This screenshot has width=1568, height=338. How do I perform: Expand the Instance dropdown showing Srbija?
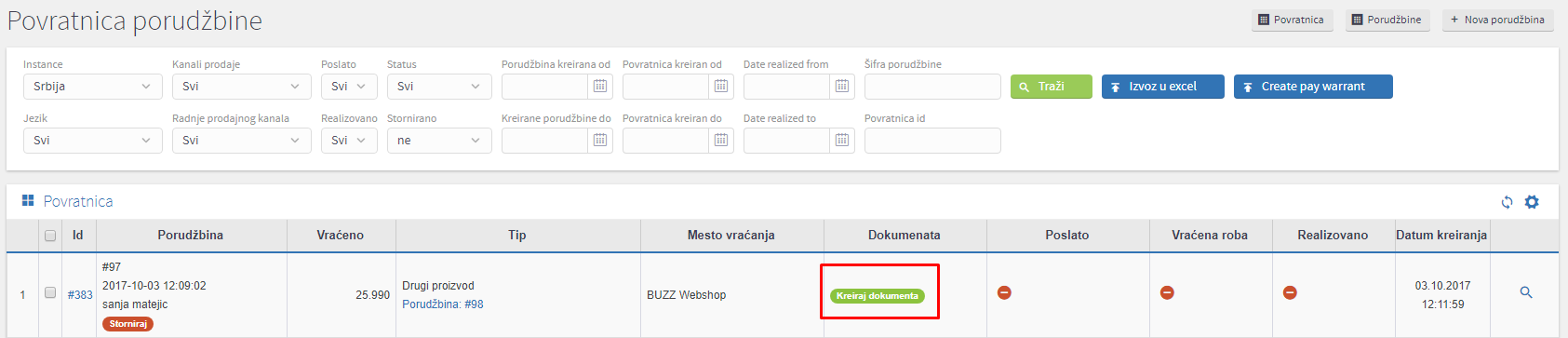(x=93, y=87)
